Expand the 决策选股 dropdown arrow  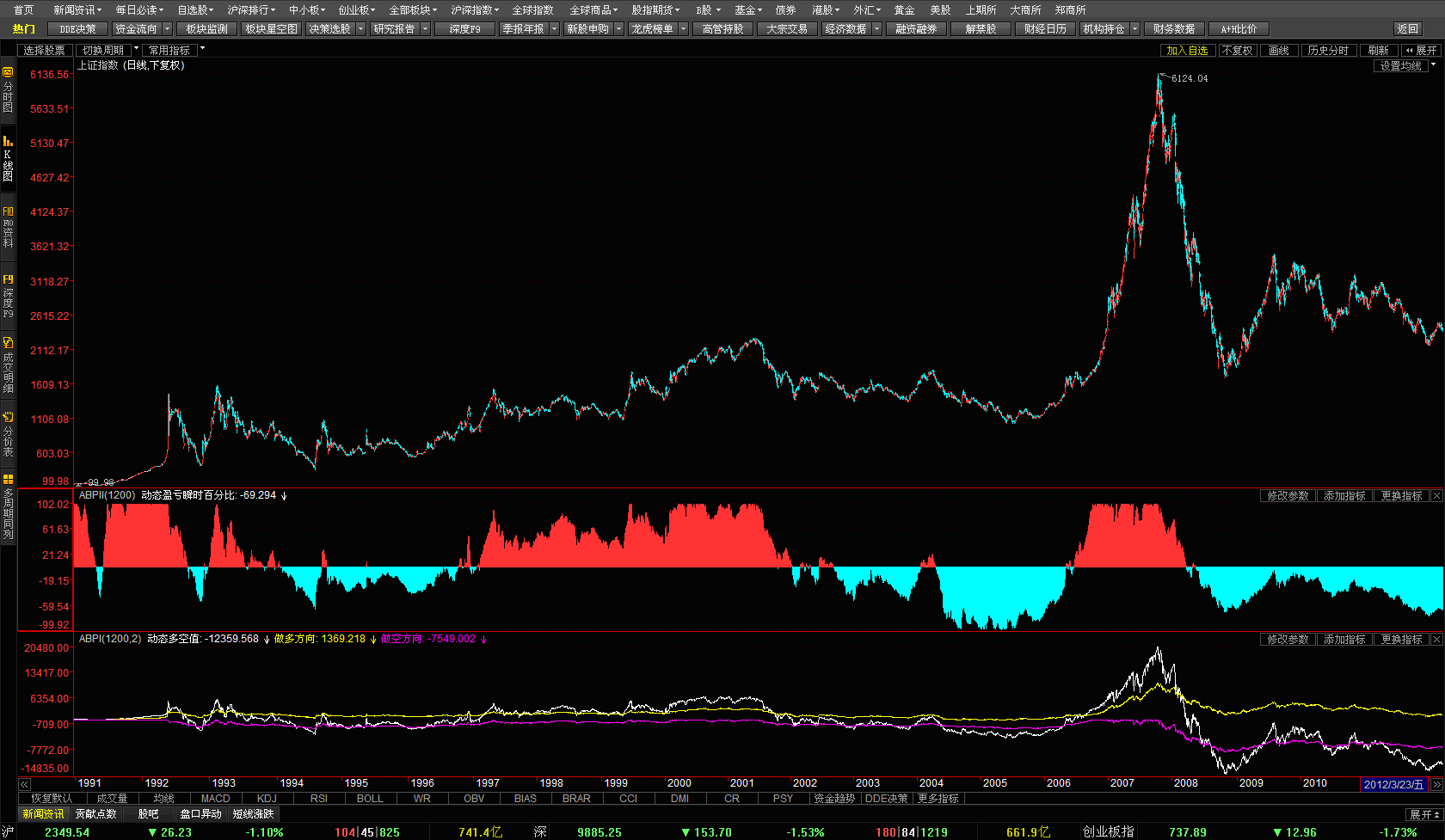(360, 29)
